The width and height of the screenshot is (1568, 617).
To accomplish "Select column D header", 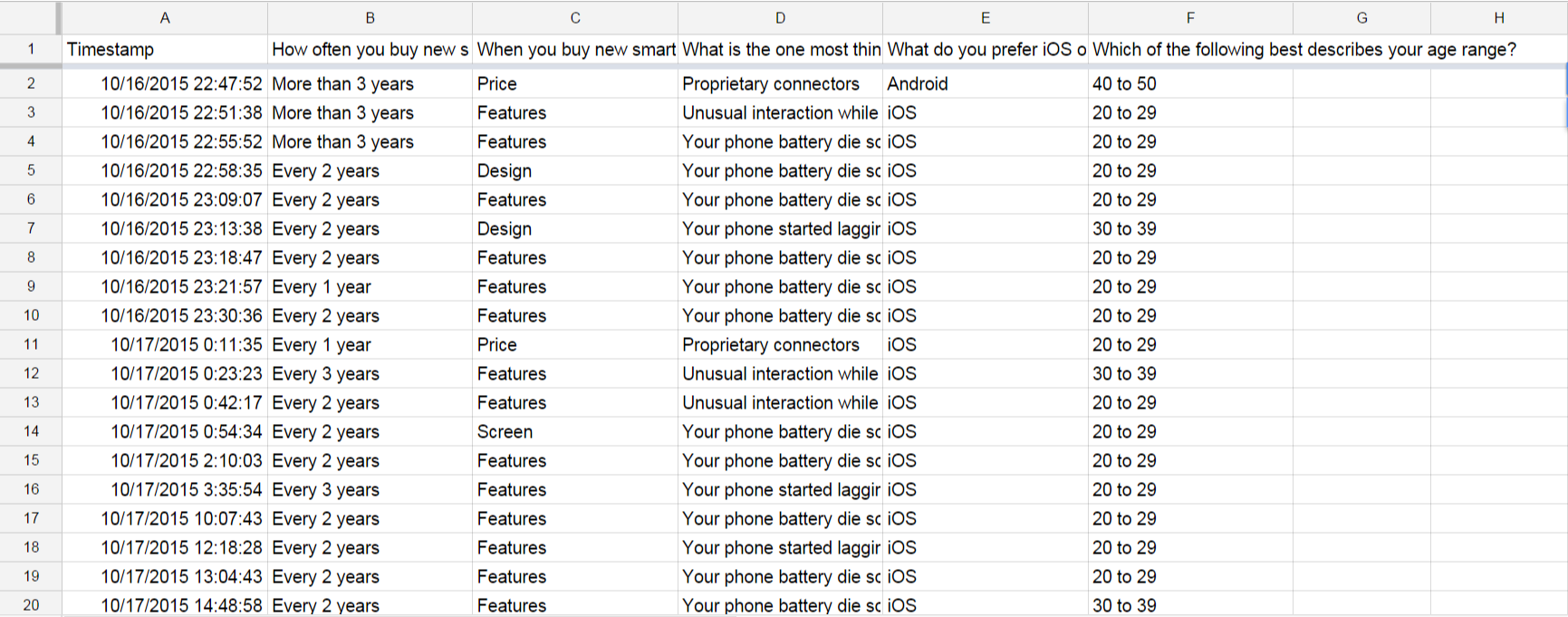I will click(780, 17).
